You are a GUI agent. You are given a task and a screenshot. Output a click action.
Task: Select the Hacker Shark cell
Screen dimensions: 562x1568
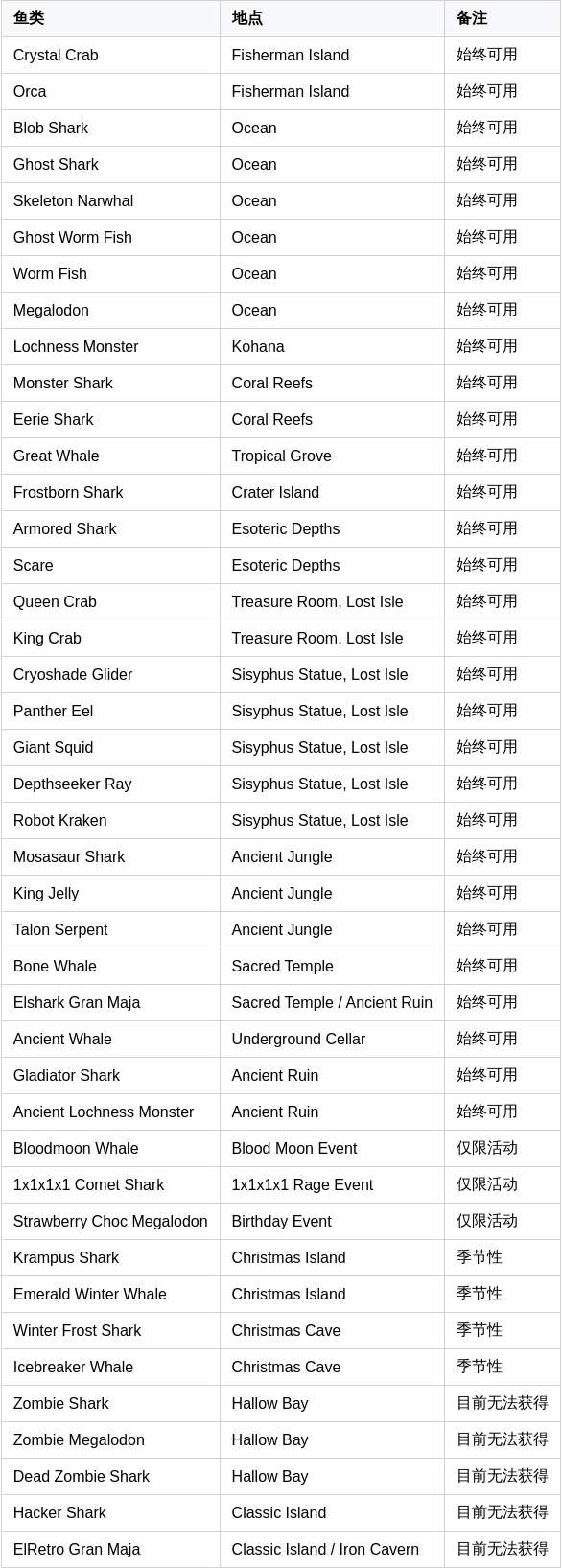tap(110, 1513)
